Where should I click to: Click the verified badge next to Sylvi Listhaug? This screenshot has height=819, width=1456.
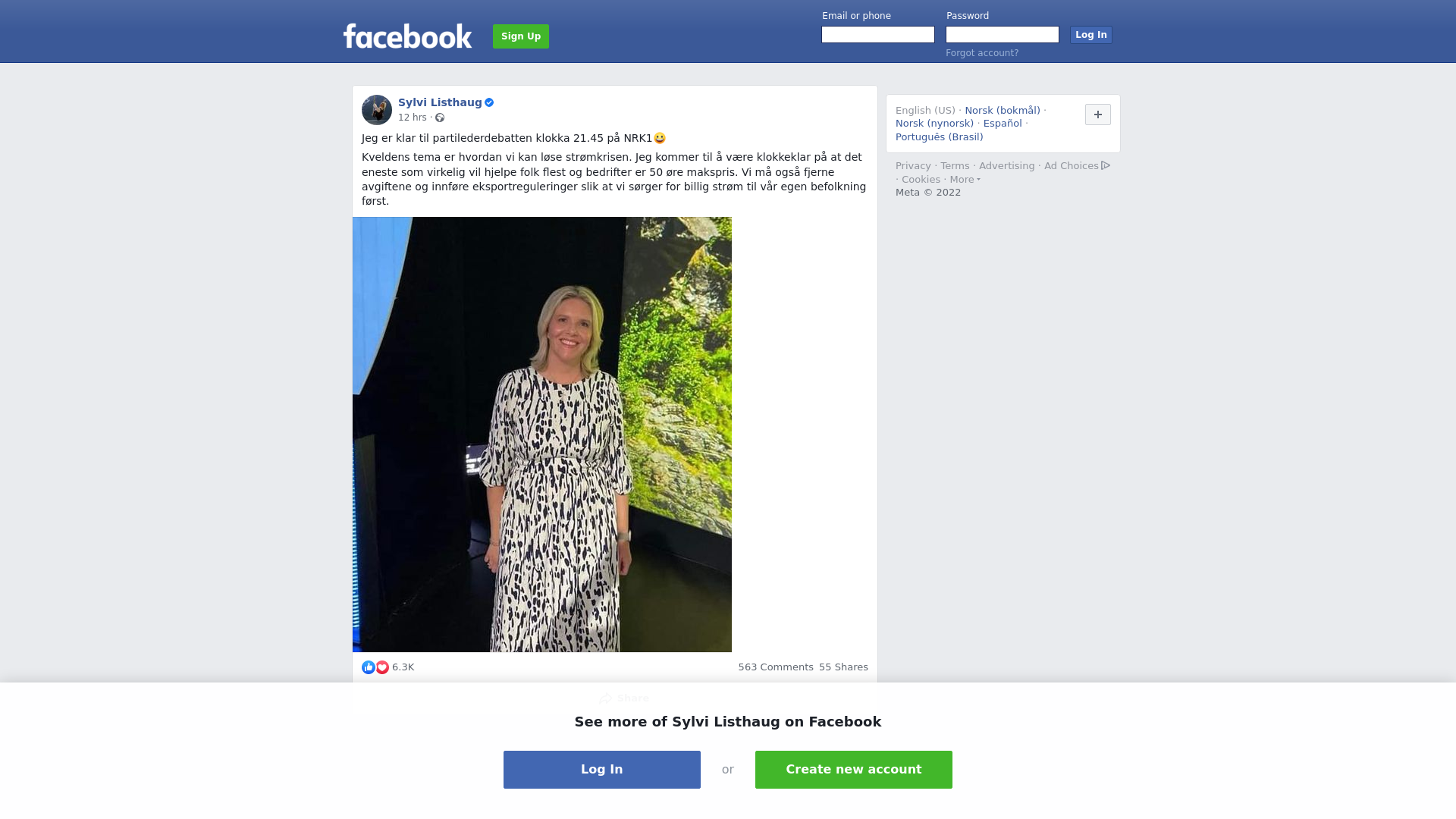click(489, 102)
